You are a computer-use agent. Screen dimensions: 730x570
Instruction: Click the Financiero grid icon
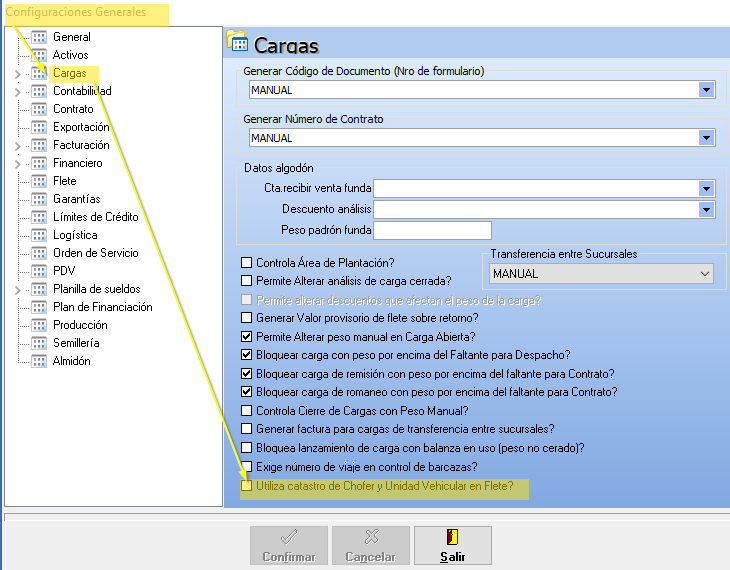(x=39, y=163)
